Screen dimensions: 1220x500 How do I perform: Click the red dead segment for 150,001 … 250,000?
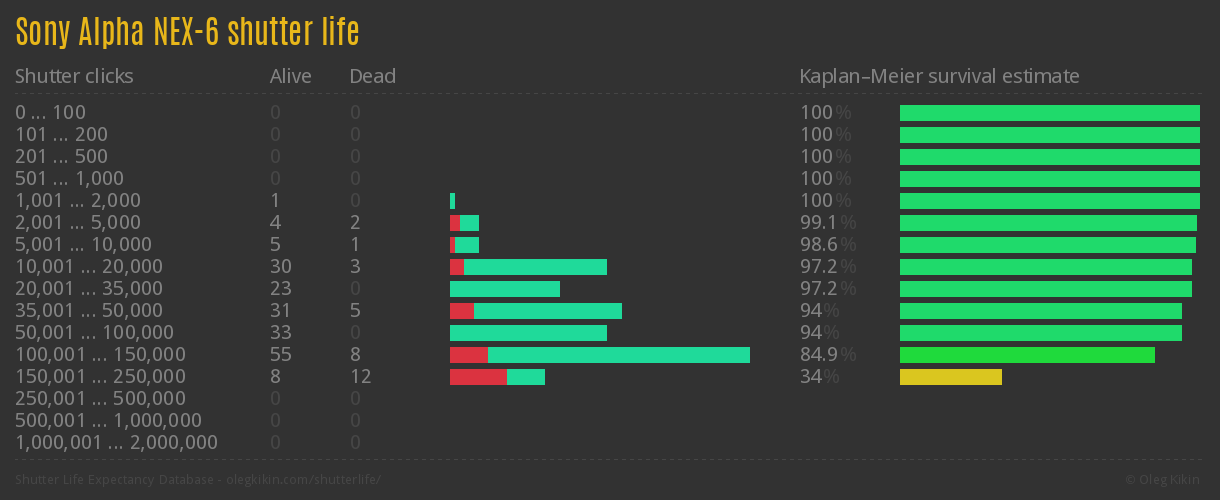[478, 377]
